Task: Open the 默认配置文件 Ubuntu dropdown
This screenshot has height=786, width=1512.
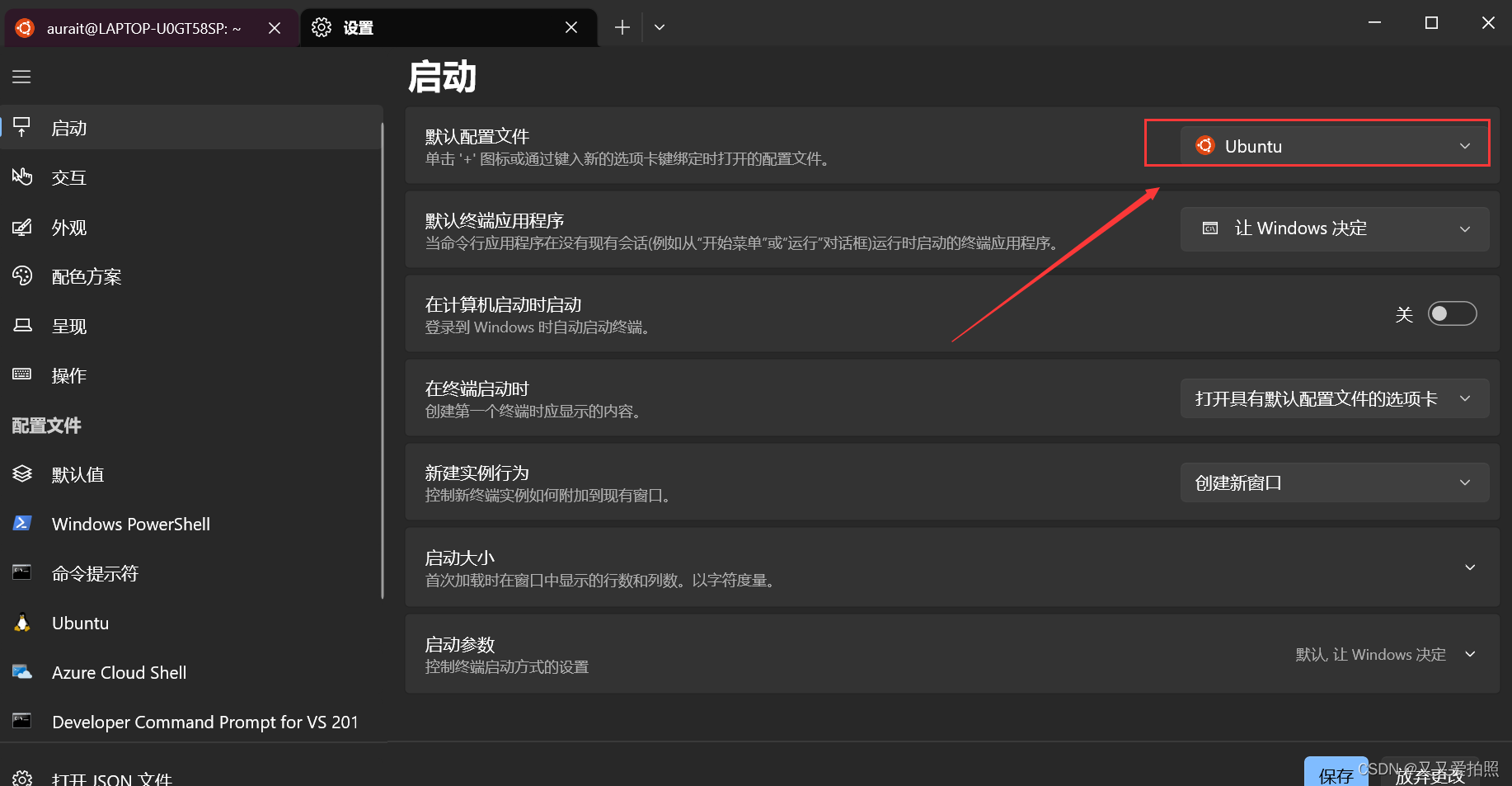Action: coord(1335,146)
